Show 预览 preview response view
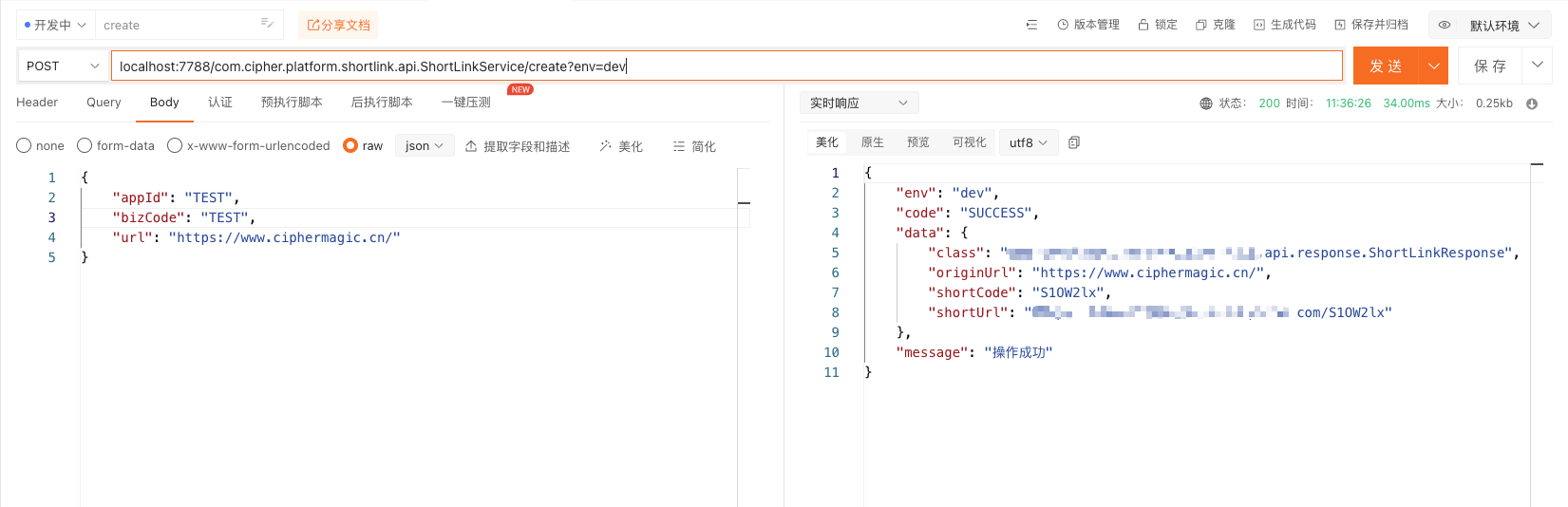 click(918, 142)
